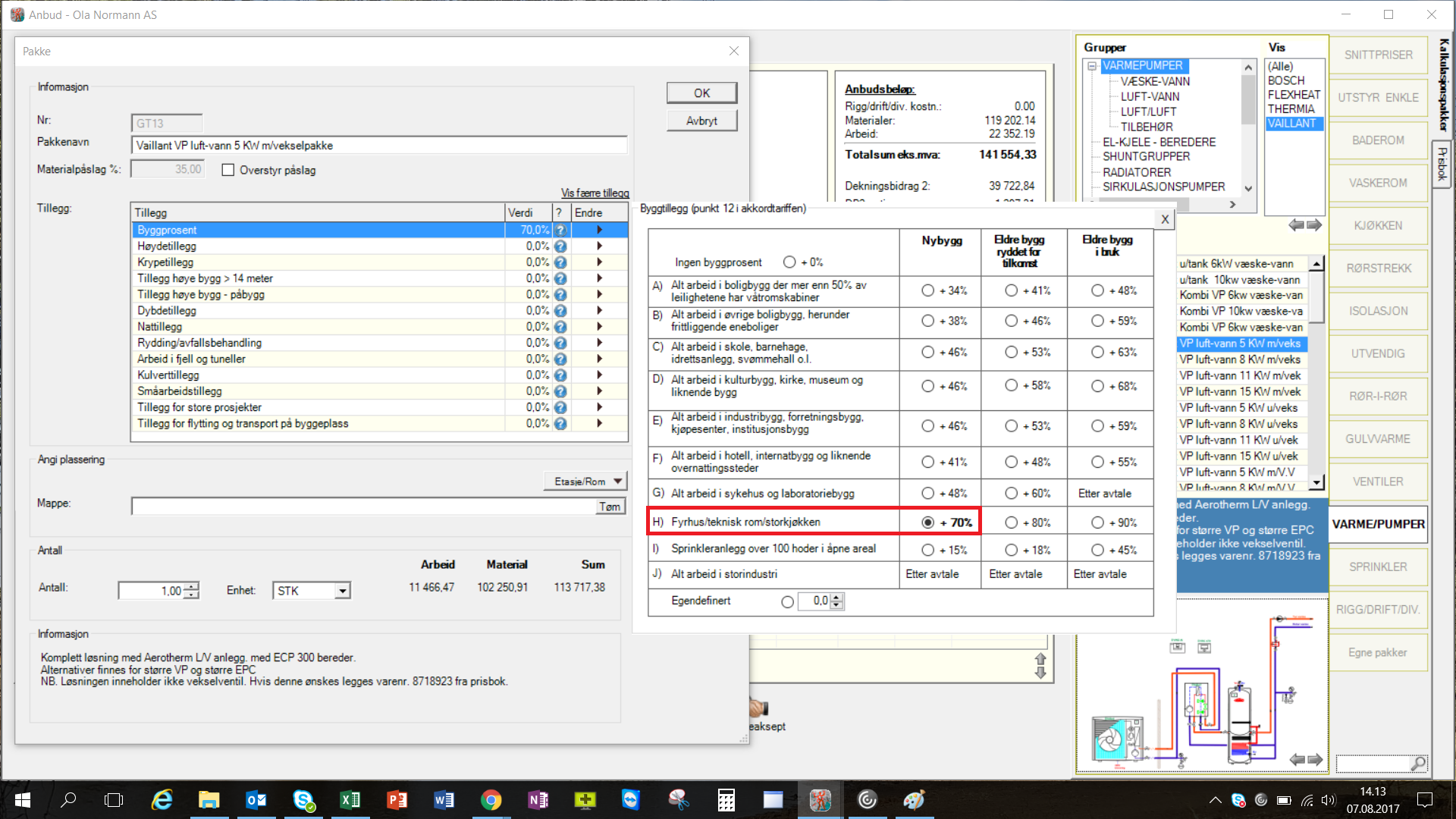
Task: Expand Byggprosent Endre arrow
Action: pos(600,230)
